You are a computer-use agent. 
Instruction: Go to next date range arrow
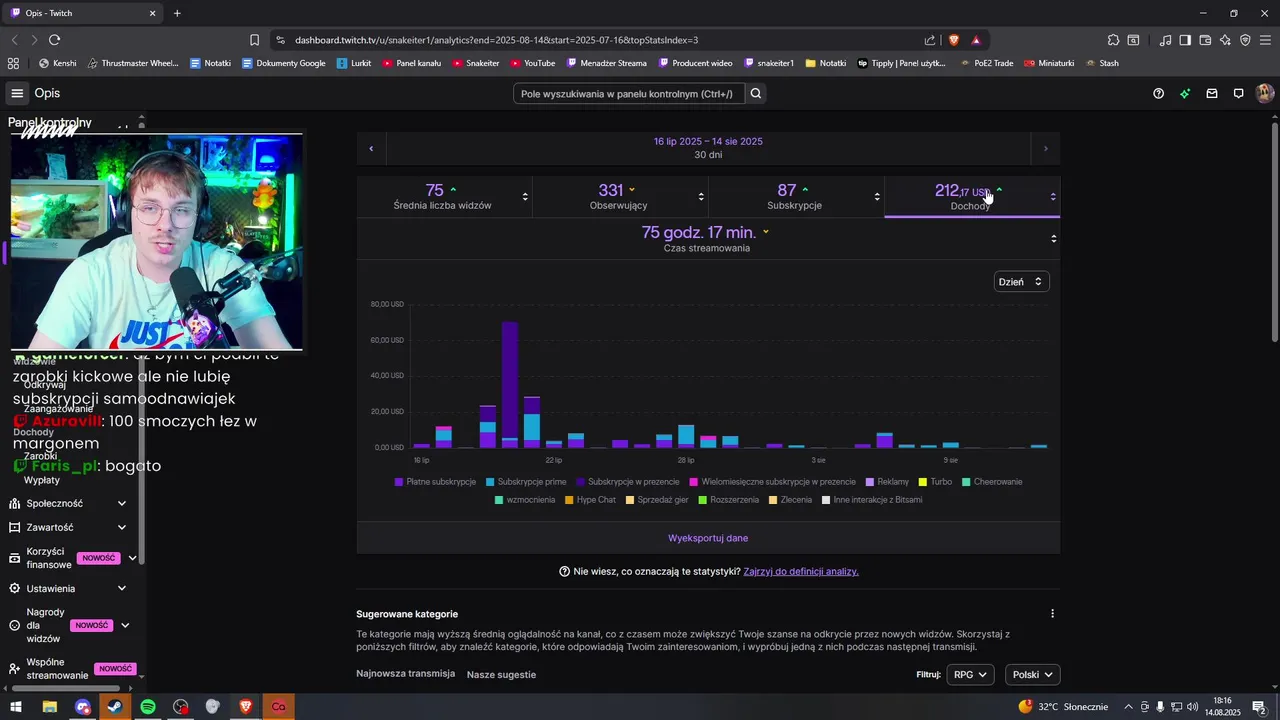pos(1046,148)
